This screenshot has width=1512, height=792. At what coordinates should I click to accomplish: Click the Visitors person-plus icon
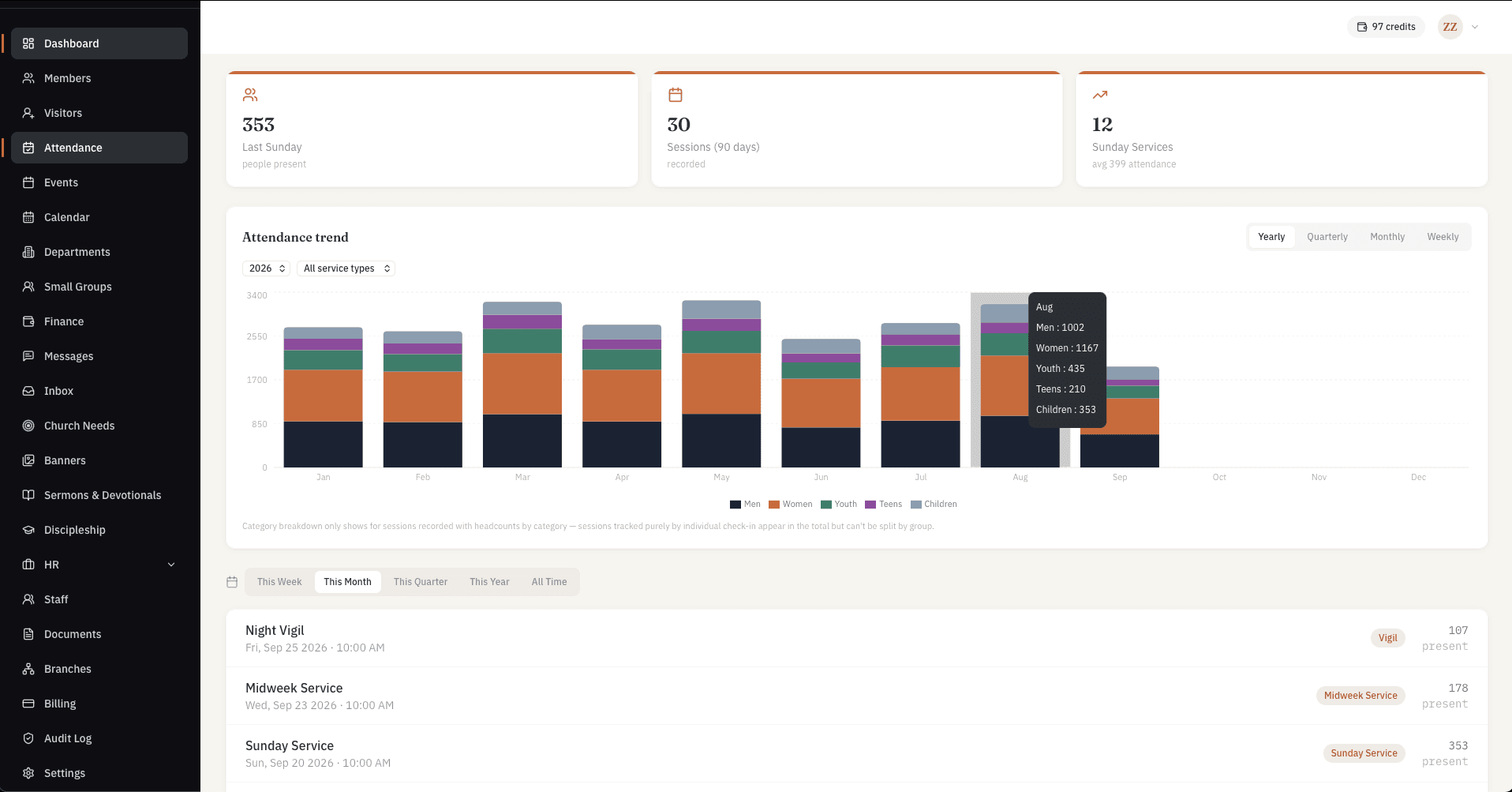[28, 113]
